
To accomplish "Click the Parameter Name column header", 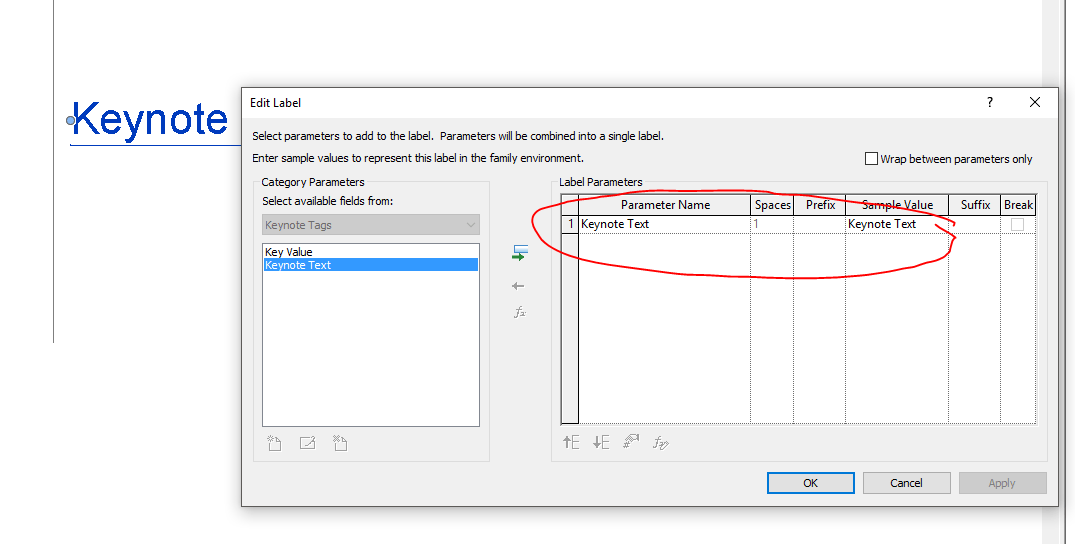I will pos(665,204).
